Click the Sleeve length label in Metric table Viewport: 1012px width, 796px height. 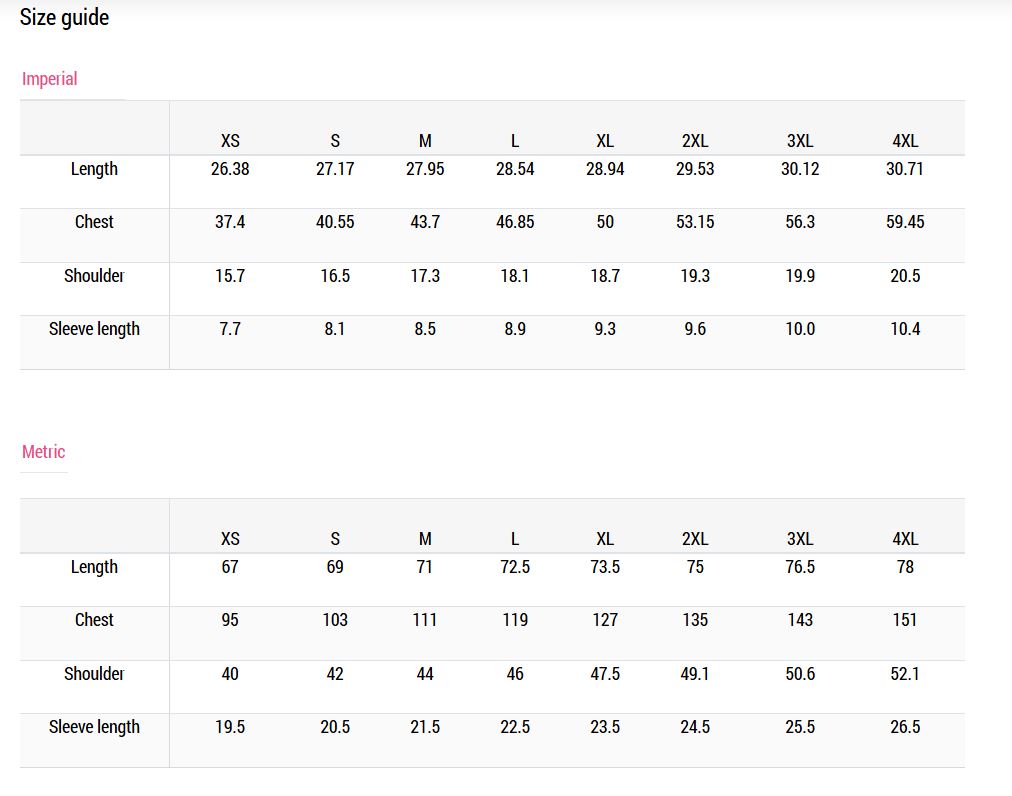94,727
